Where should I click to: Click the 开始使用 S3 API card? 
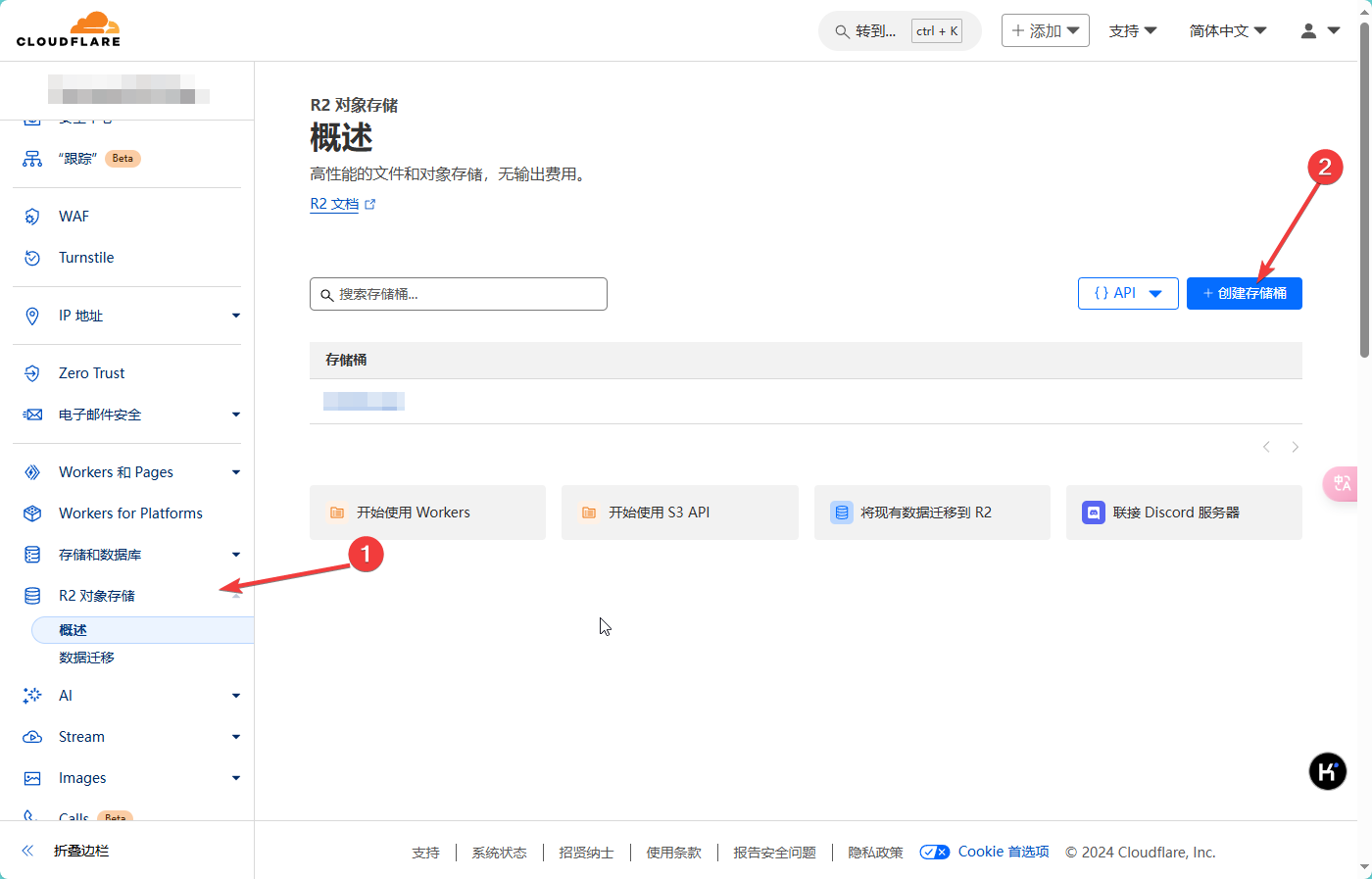(680, 513)
